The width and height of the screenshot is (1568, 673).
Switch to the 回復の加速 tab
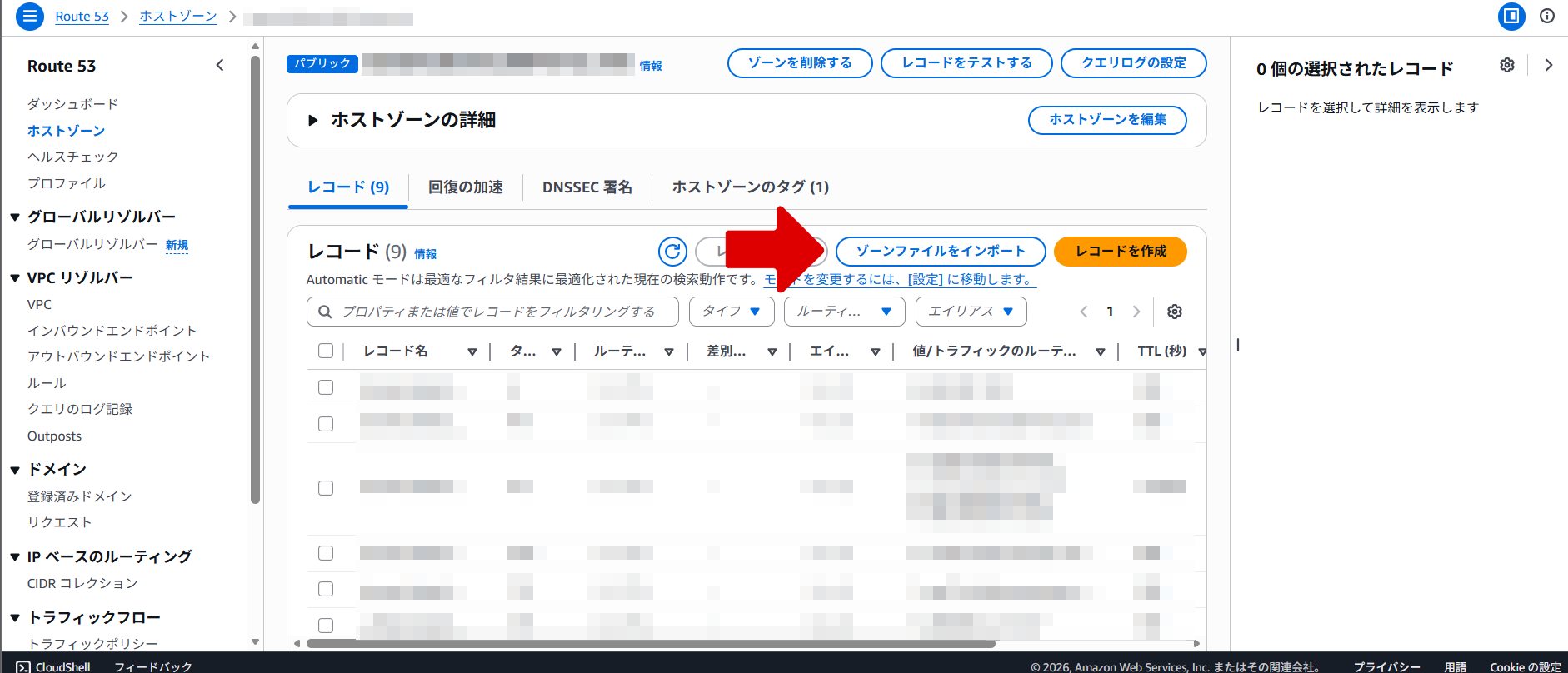[x=465, y=187]
